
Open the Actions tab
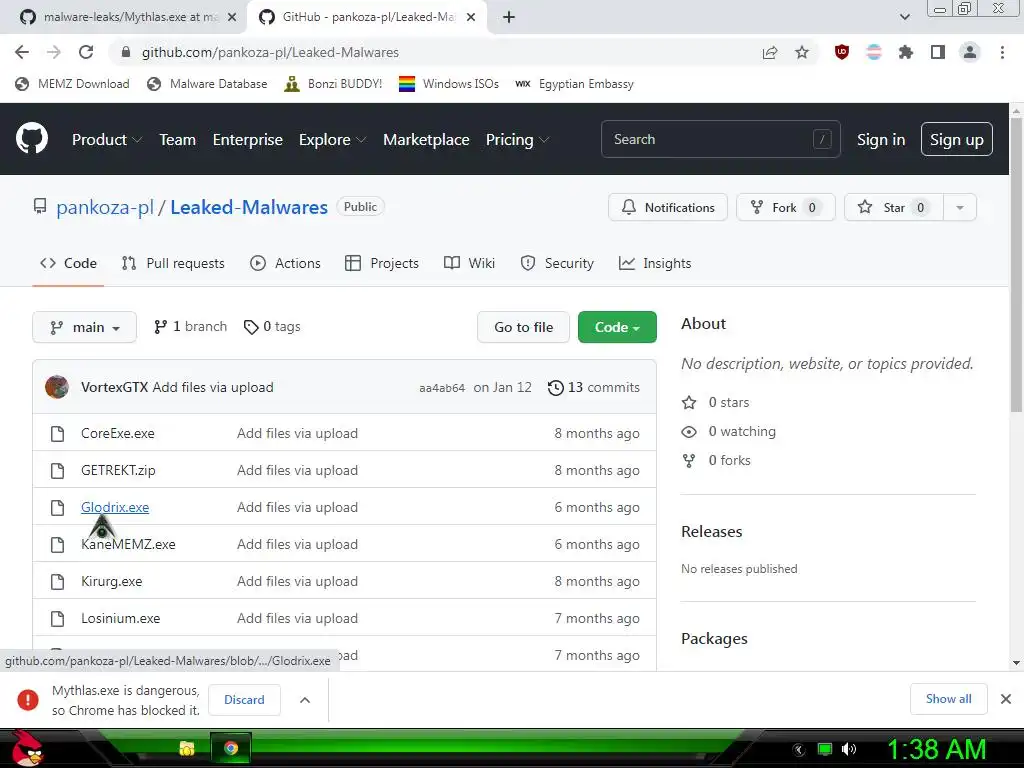coord(285,263)
